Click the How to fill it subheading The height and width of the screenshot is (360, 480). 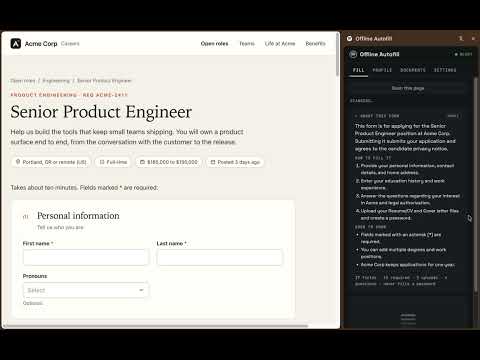click(373, 158)
